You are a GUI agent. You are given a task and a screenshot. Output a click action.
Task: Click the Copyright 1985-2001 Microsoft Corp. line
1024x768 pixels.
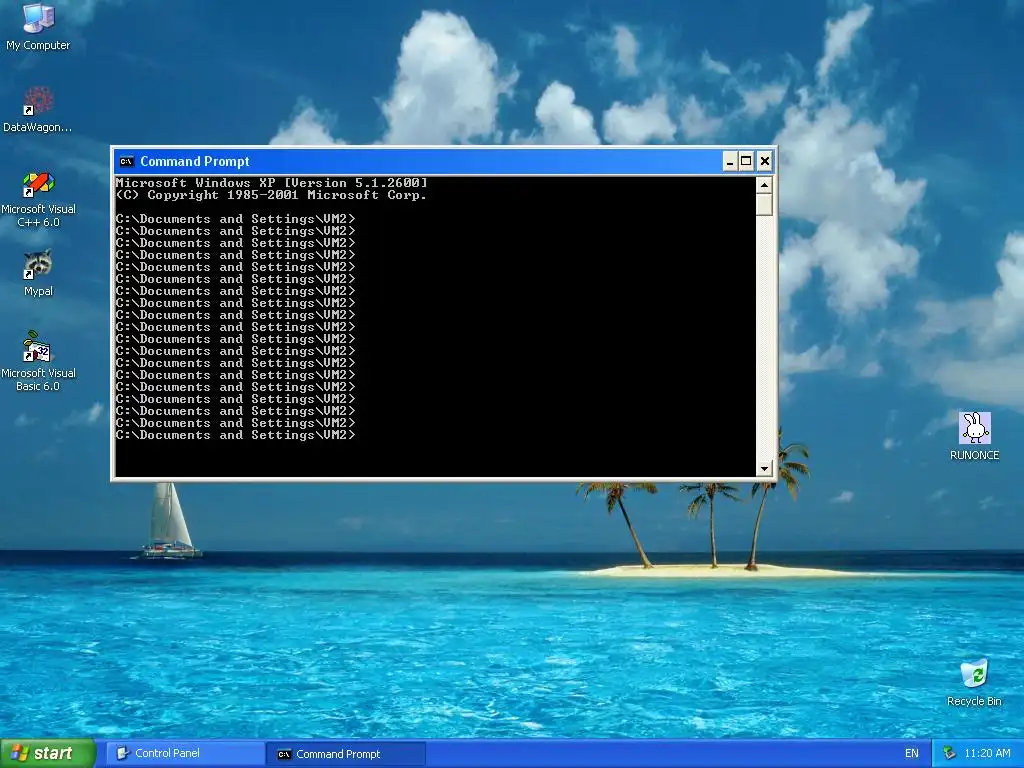coord(272,195)
